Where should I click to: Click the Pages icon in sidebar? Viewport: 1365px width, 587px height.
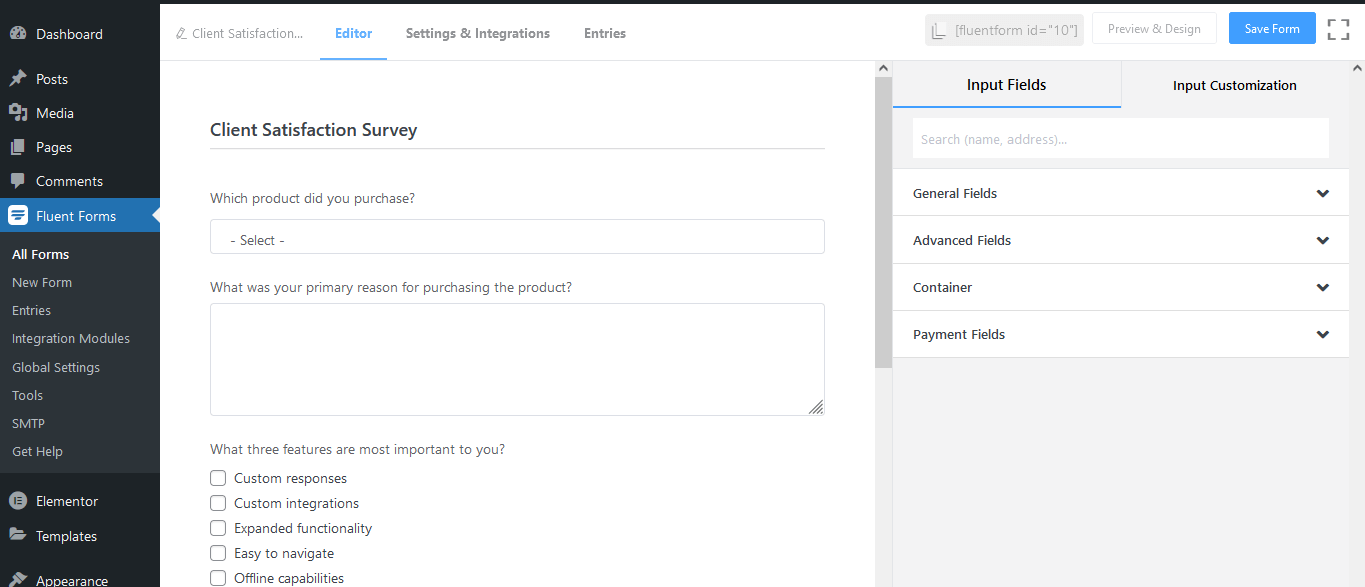[x=18, y=147]
